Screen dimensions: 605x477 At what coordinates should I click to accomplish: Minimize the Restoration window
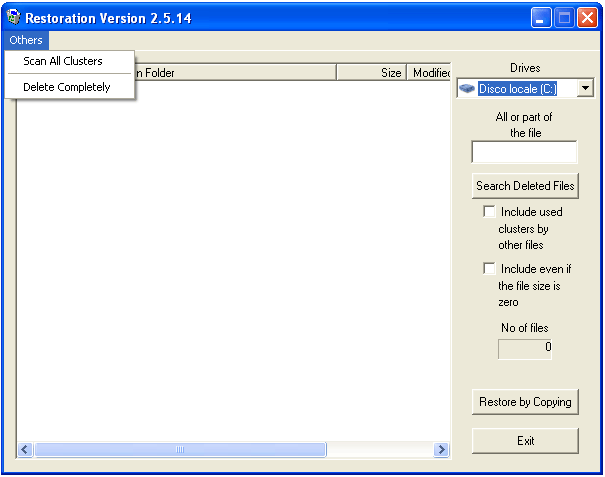pos(541,18)
